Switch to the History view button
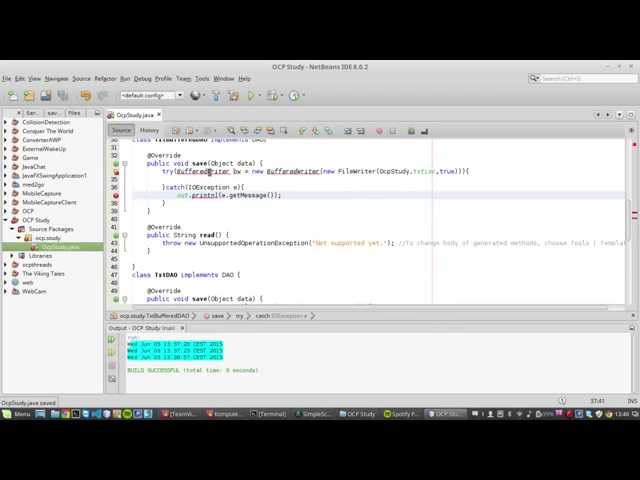640x480 pixels. point(149,130)
